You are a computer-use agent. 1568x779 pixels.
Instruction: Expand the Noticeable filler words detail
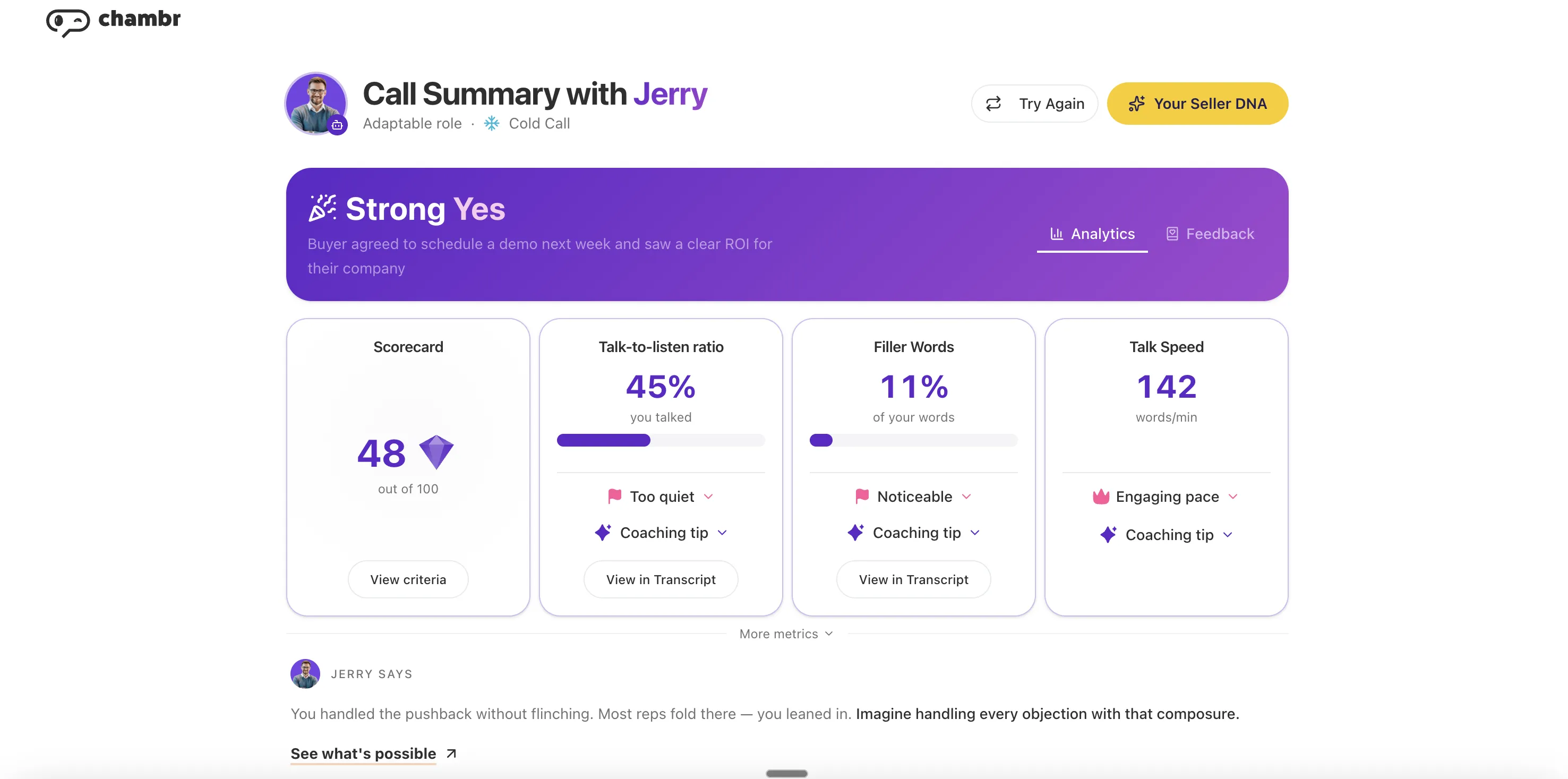[913, 496]
